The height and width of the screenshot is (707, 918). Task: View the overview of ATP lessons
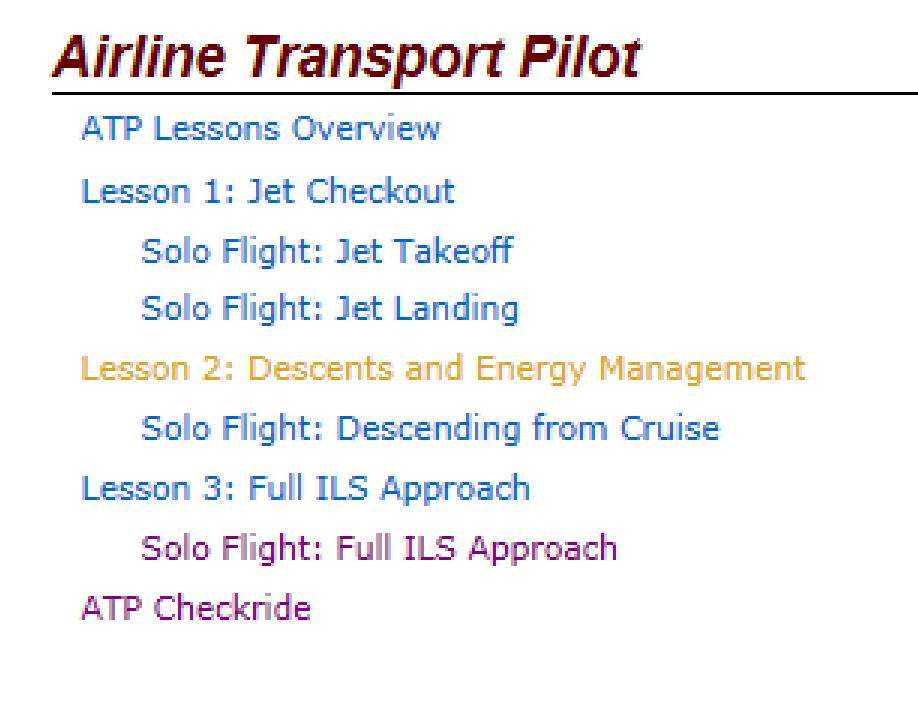[260, 130]
